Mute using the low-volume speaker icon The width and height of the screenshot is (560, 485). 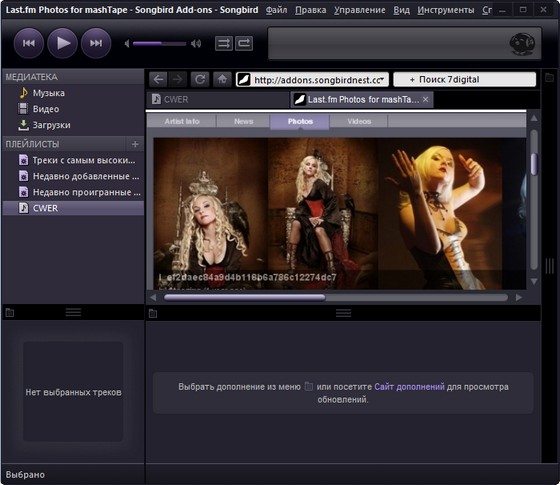(x=127, y=44)
